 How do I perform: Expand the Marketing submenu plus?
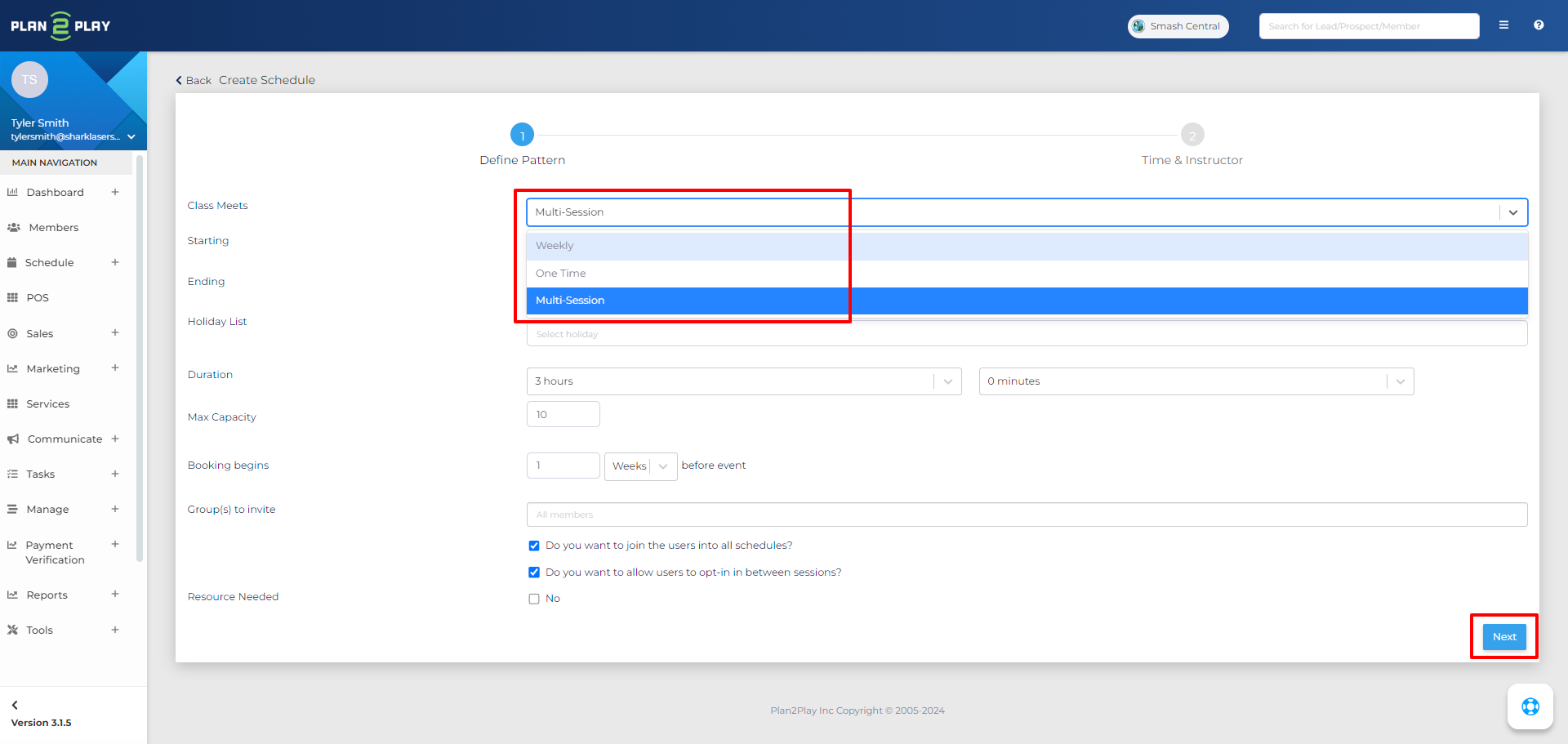tap(115, 368)
